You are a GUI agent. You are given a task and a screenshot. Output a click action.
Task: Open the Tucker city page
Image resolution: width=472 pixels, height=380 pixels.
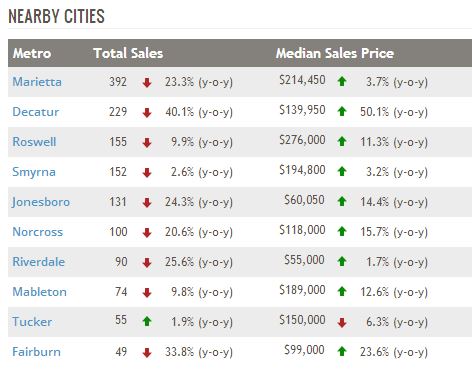(32, 322)
